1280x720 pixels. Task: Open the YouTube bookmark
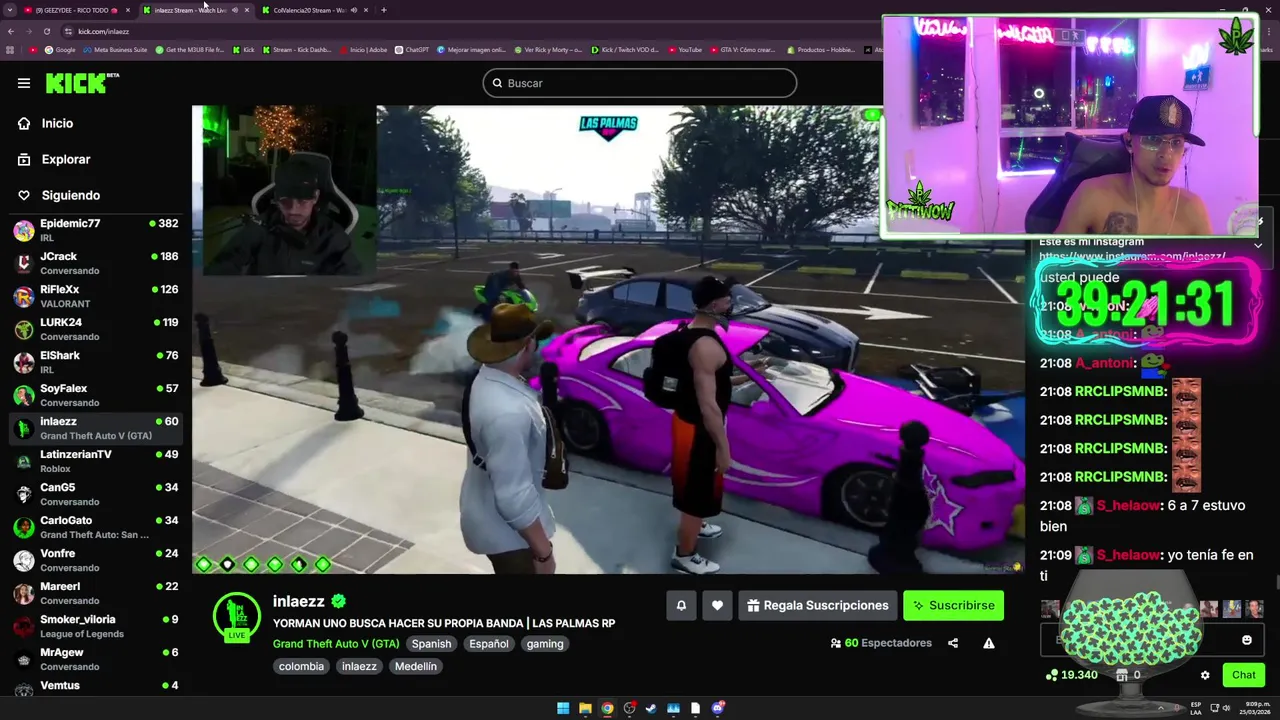685,49
